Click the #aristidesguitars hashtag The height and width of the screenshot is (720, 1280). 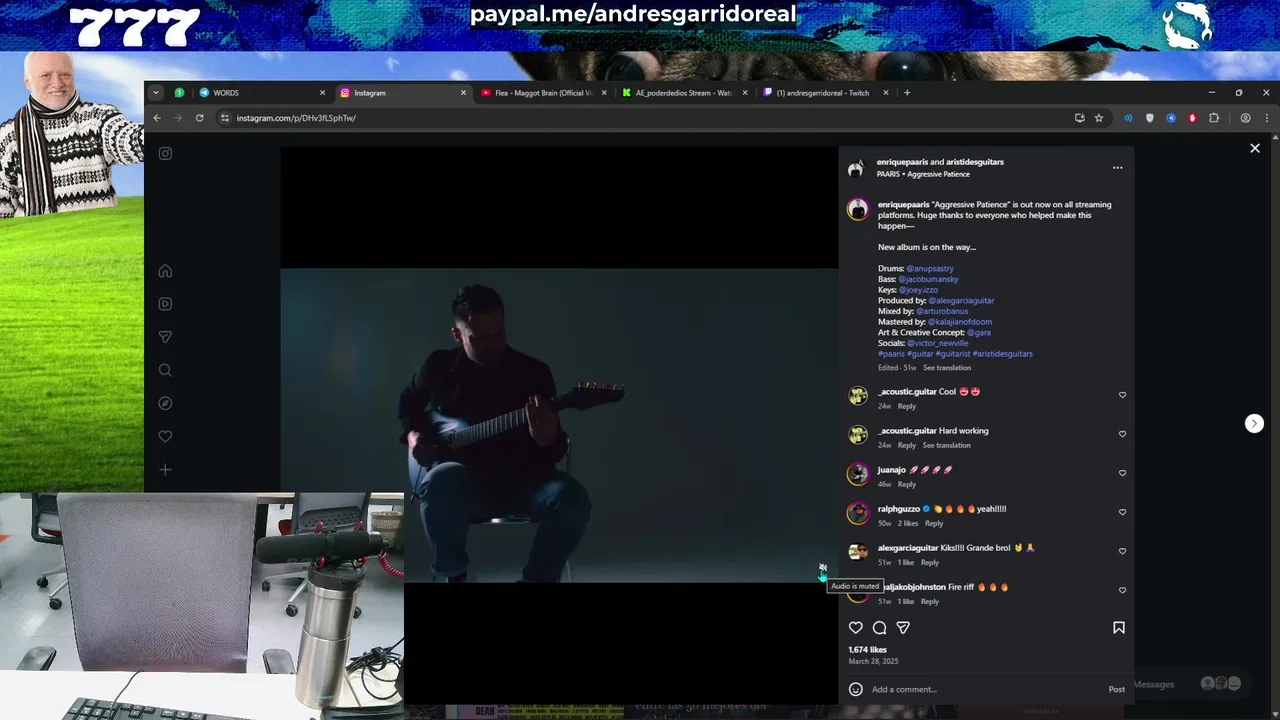coord(1003,353)
